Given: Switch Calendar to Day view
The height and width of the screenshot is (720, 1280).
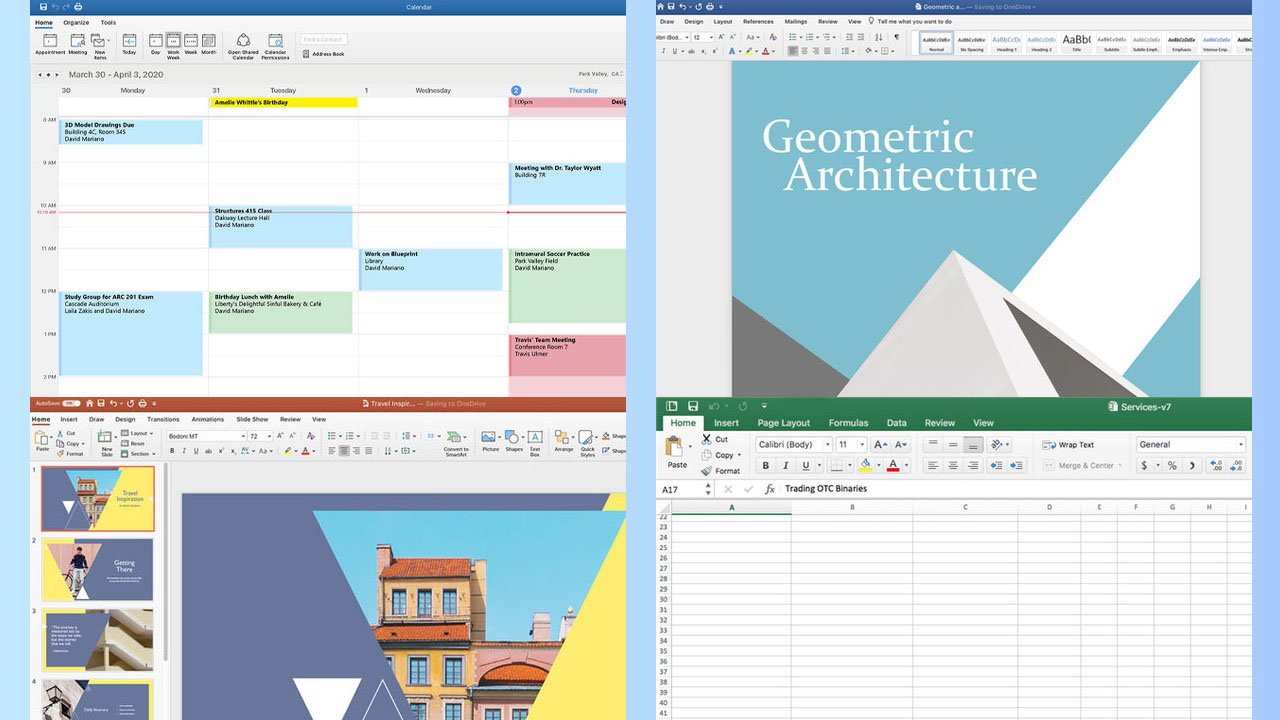Looking at the screenshot, I should coord(155,44).
